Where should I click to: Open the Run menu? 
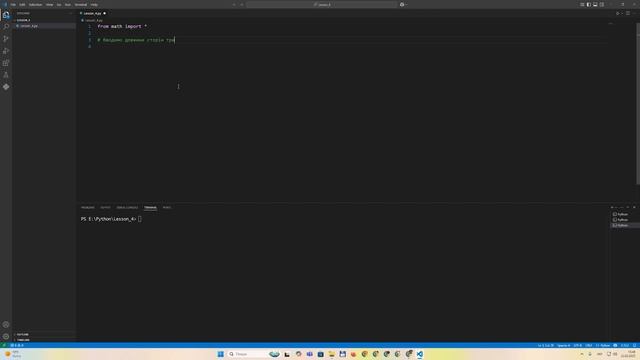point(68,4)
